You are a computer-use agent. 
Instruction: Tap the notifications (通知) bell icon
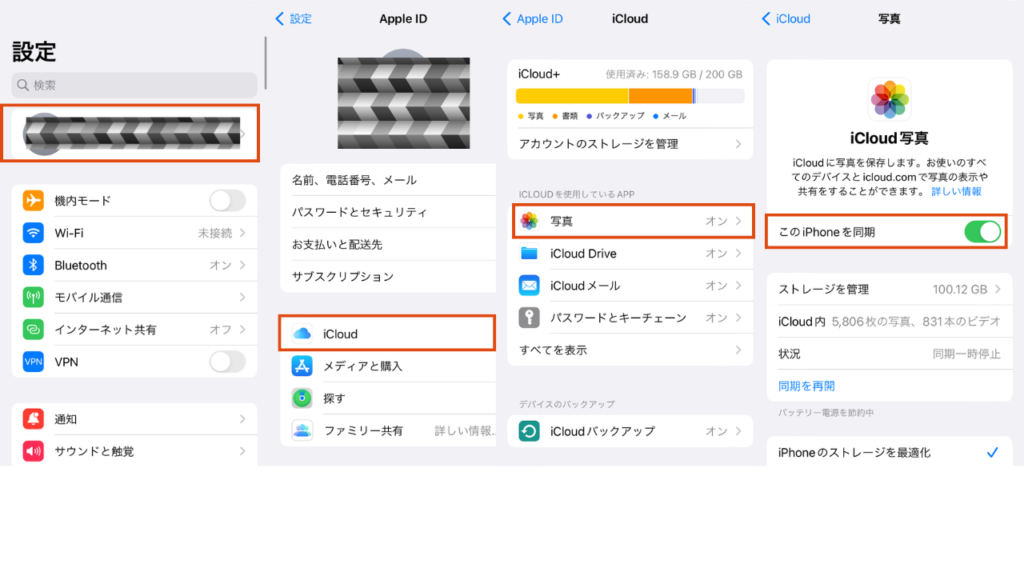click(33, 419)
